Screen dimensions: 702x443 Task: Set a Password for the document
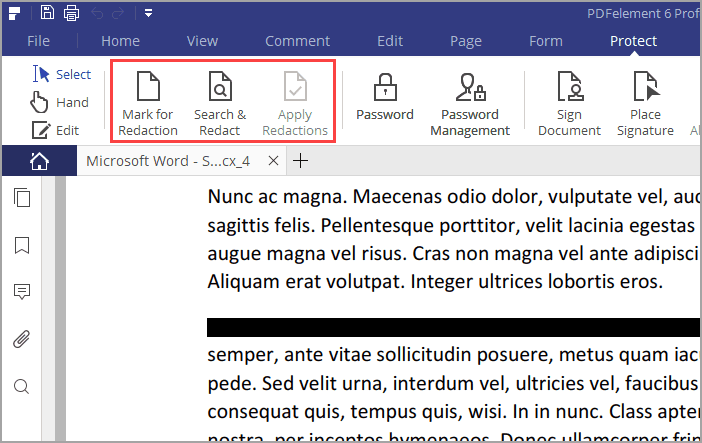(x=385, y=97)
